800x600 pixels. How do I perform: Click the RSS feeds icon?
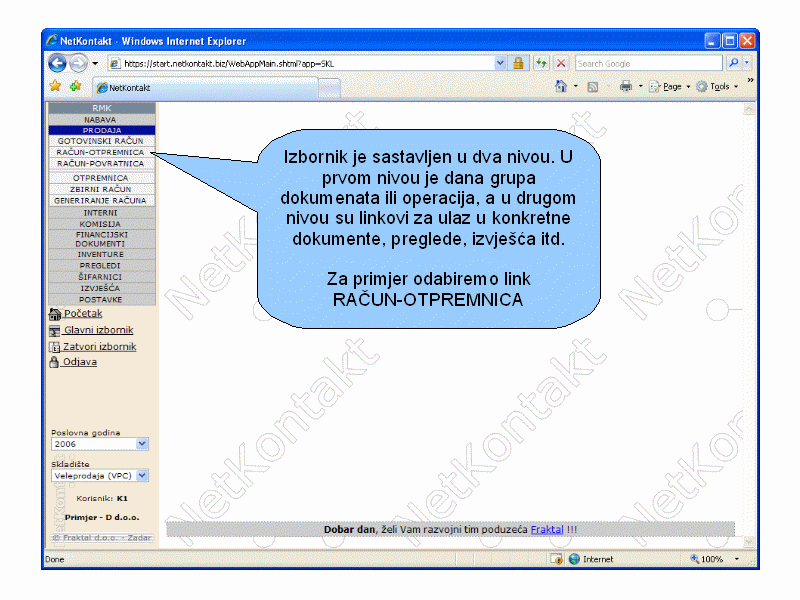pyautogui.click(x=592, y=87)
